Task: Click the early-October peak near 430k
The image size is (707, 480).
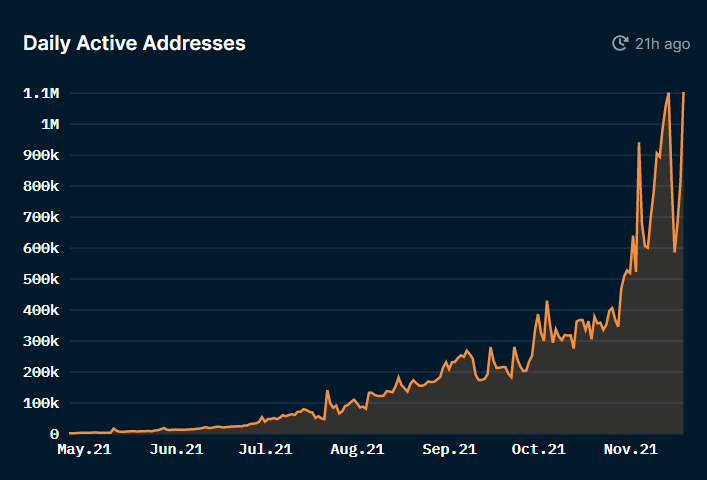Action: pos(547,301)
